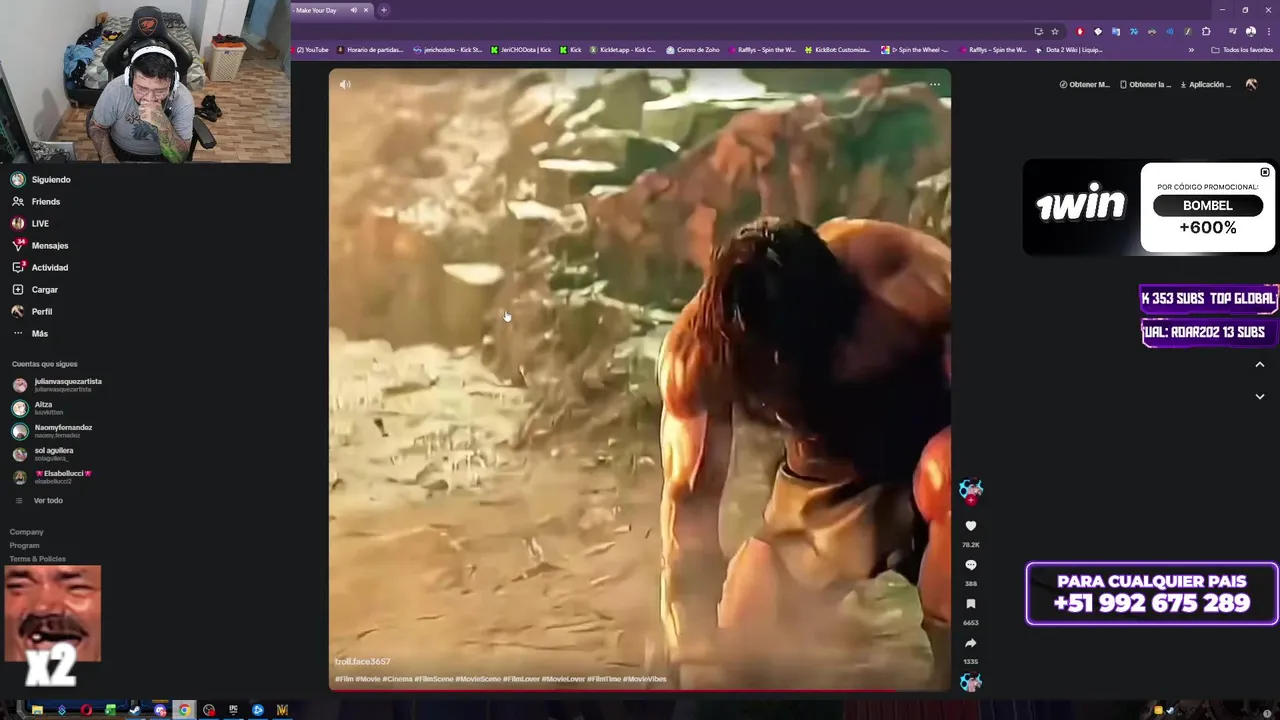The width and height of the screenshot is (1280, 720).
Task: Open Siguiendo in the sidebar
Action: 41,180
